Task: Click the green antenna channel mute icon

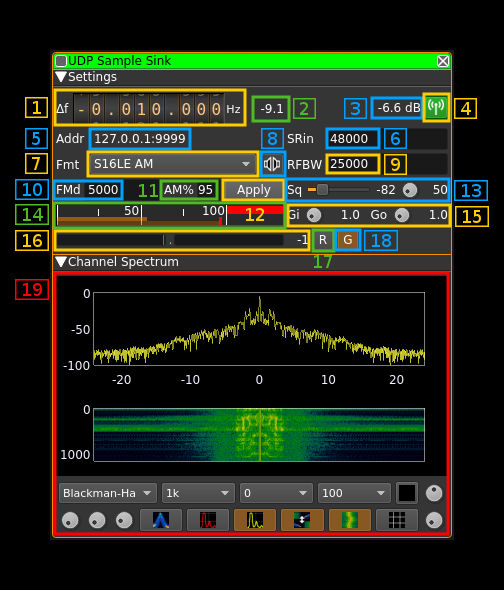Action: (436, 108)
